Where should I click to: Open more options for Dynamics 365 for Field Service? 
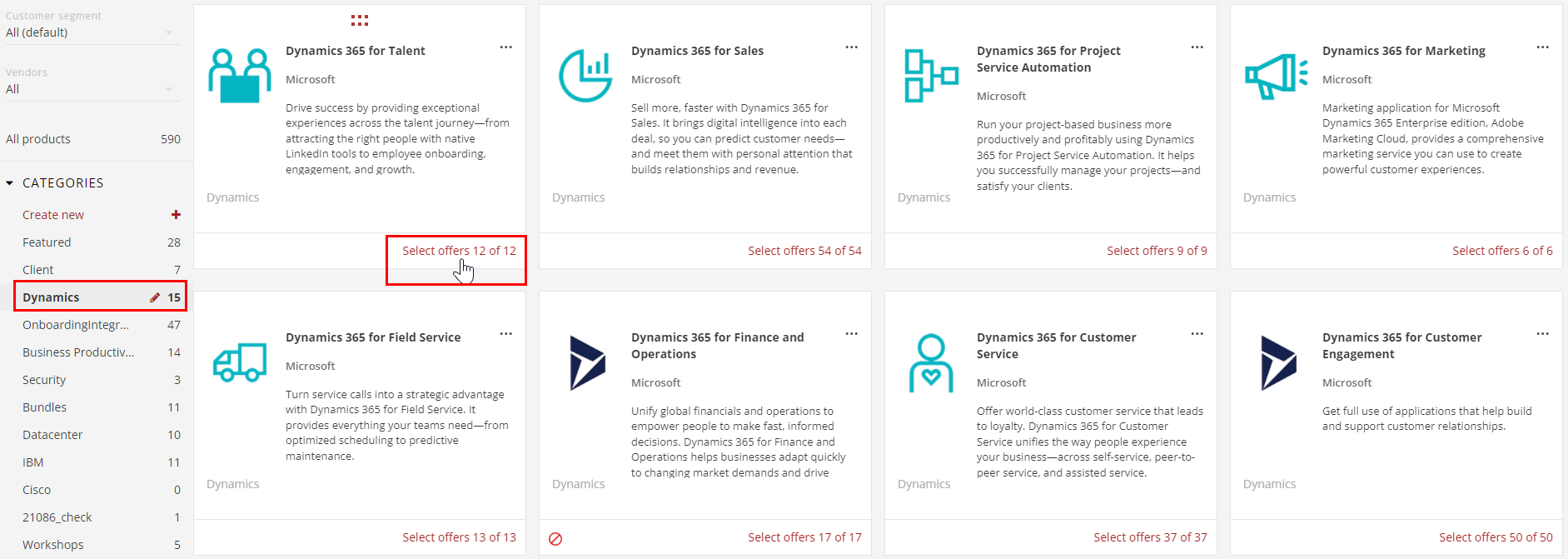point(506,334)
